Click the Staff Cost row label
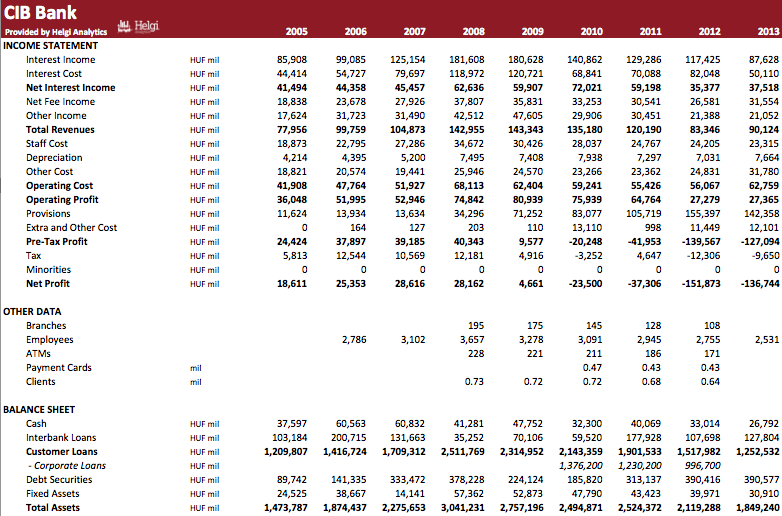The width and height of the screenshot is (782, 516). pyautogui.click(x=46, y=144)
